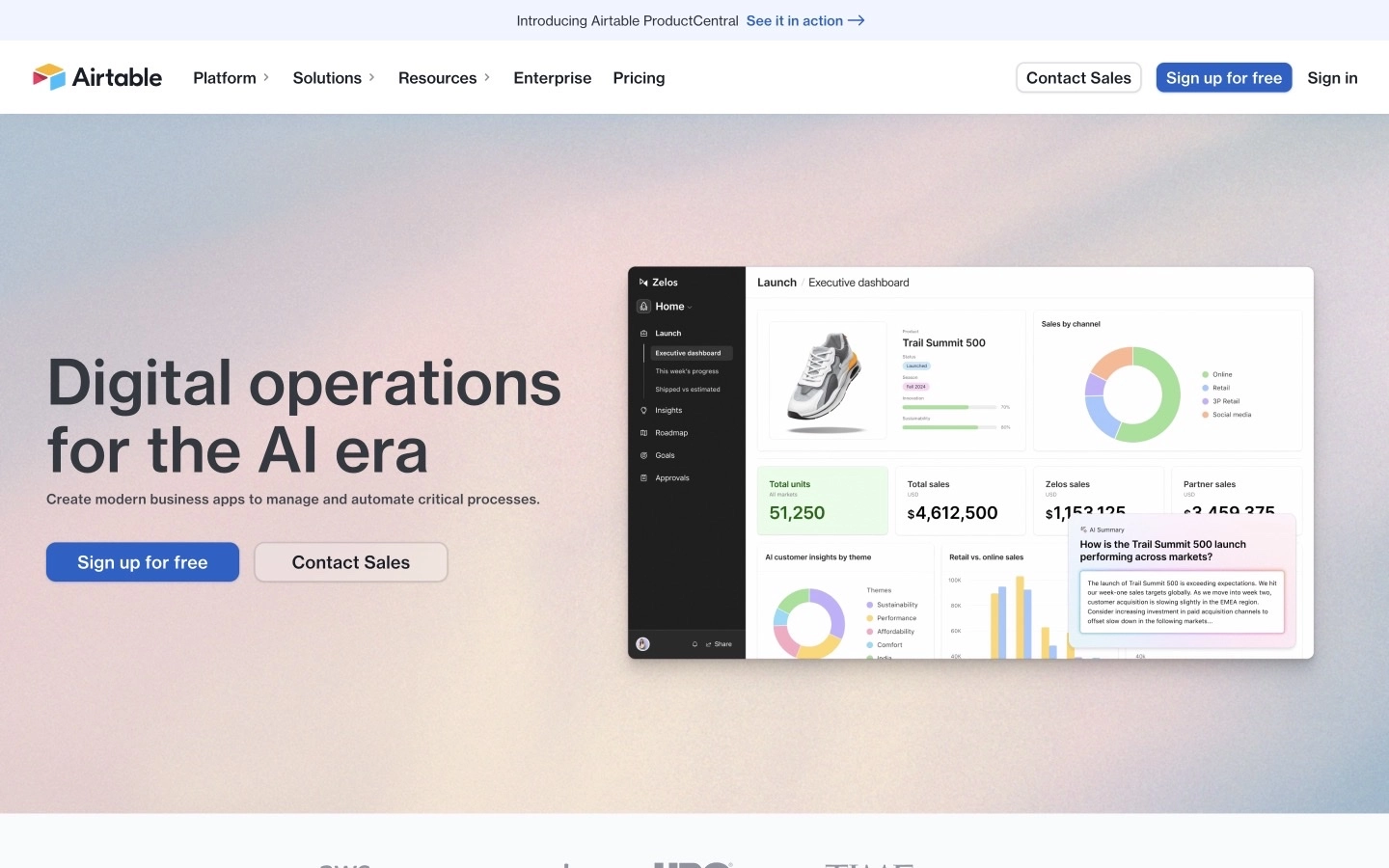Click Contact Sales in the header
The image size is (1389, 868).
(x=1078, y=78)
